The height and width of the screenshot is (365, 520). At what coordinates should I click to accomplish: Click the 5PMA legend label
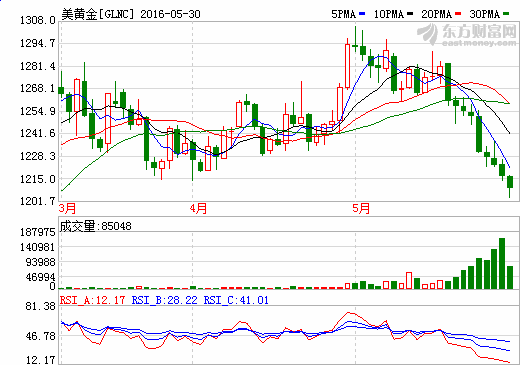[343, 14]
